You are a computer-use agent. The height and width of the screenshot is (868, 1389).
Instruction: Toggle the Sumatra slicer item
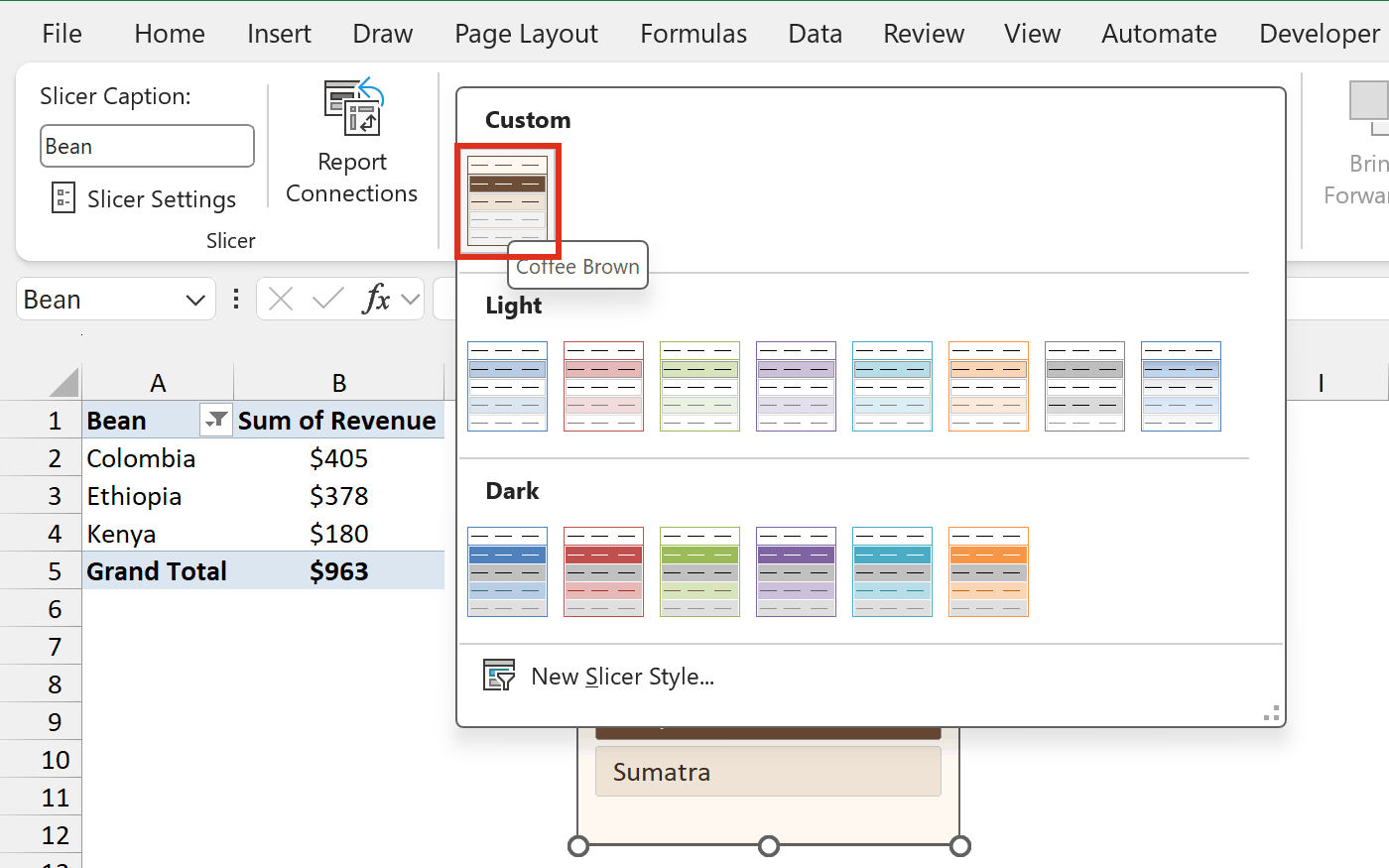click(768, 772)
